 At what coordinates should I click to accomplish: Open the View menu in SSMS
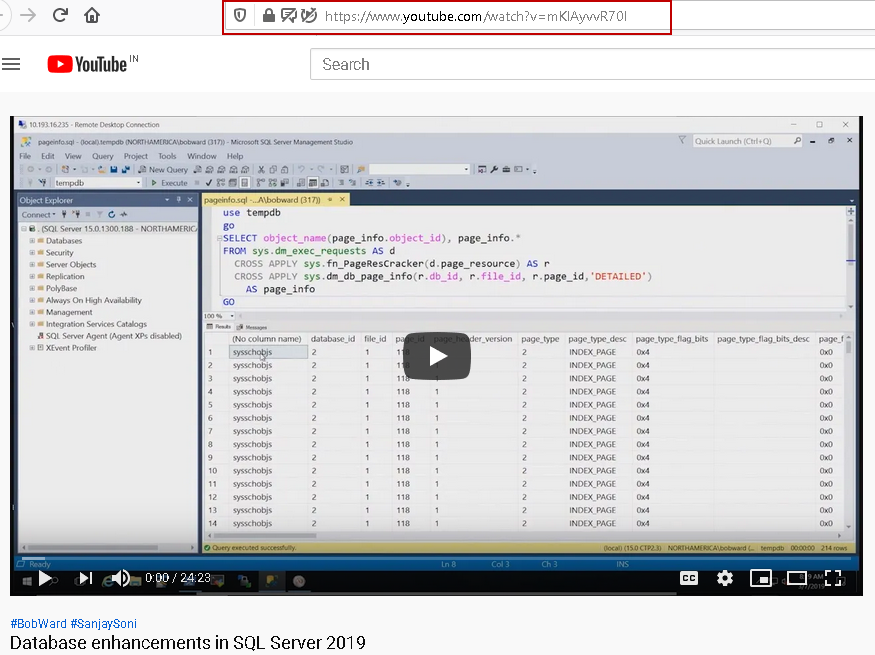(73, 156)
